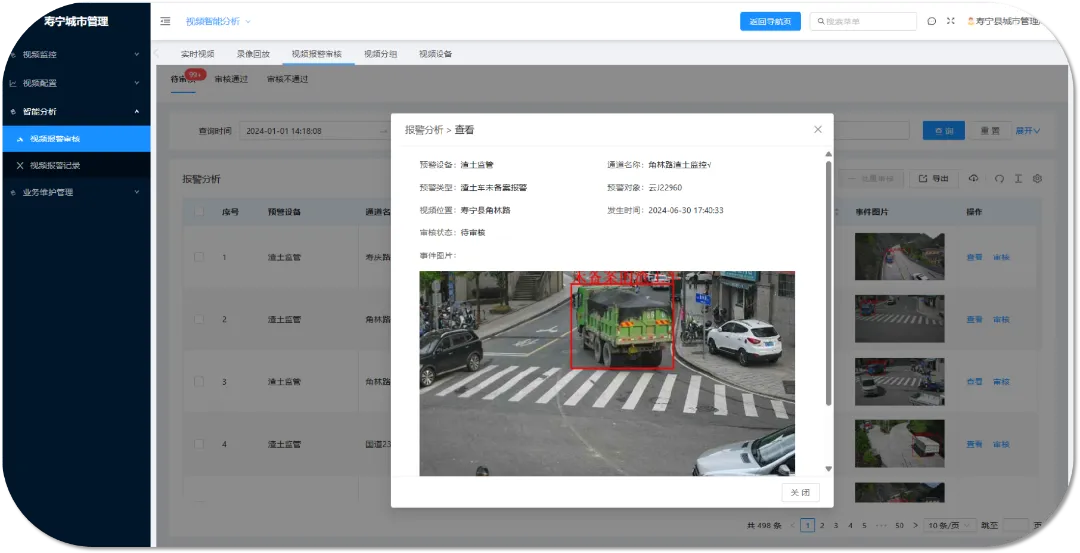
Task: Refresh the table with the reload icon
Action: [x=997, y=179]
